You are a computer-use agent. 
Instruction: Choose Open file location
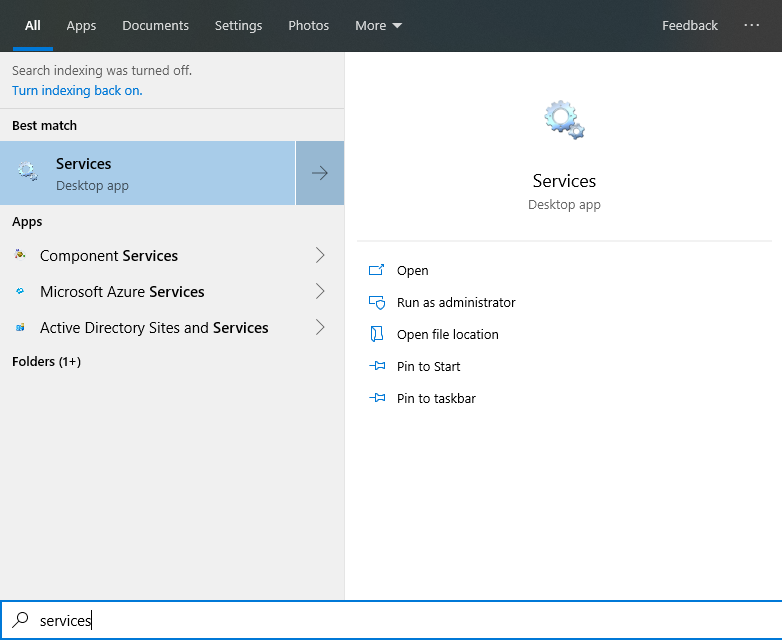[447, 334]
